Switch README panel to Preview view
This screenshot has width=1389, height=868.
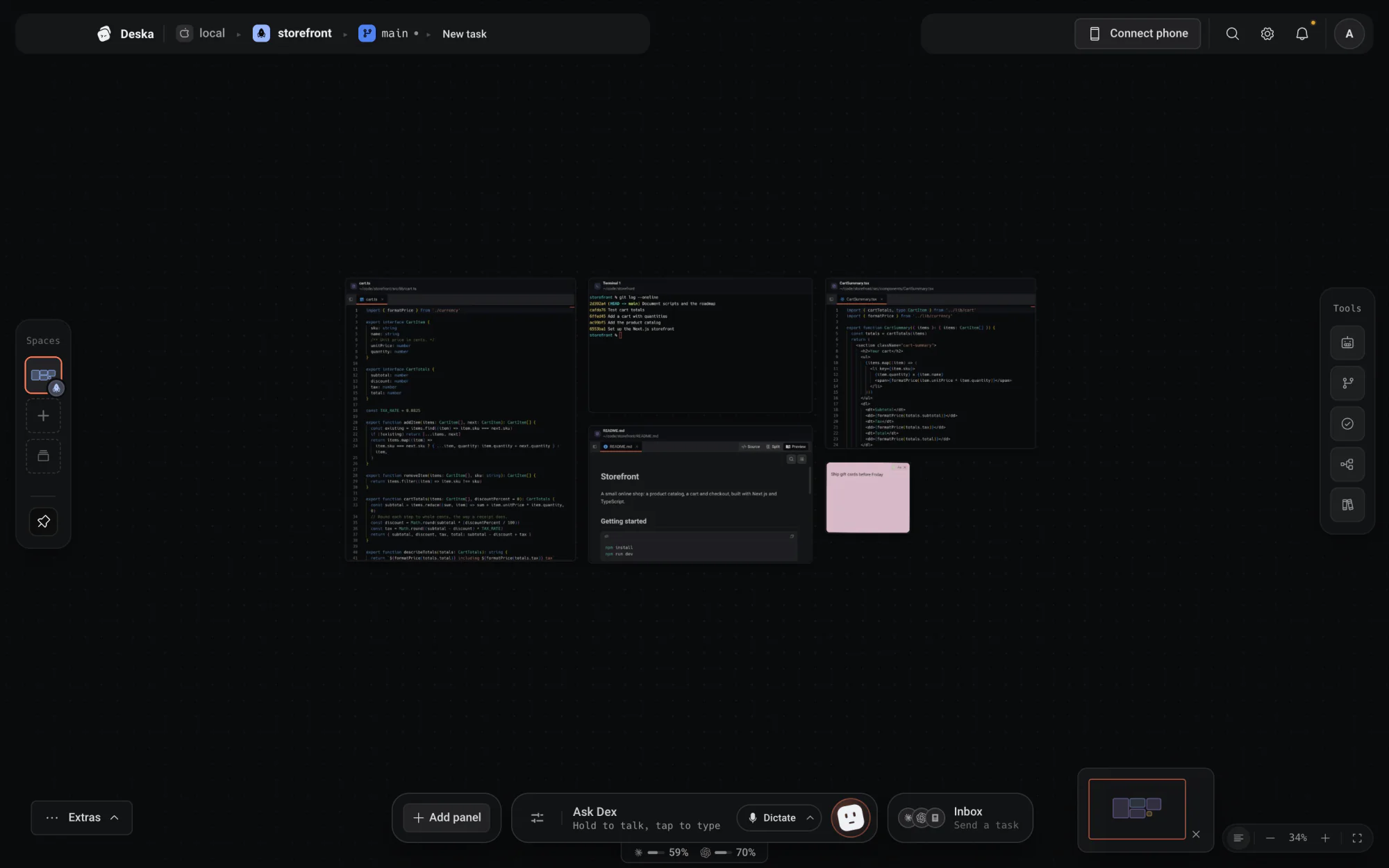click(x=796, y=446)
